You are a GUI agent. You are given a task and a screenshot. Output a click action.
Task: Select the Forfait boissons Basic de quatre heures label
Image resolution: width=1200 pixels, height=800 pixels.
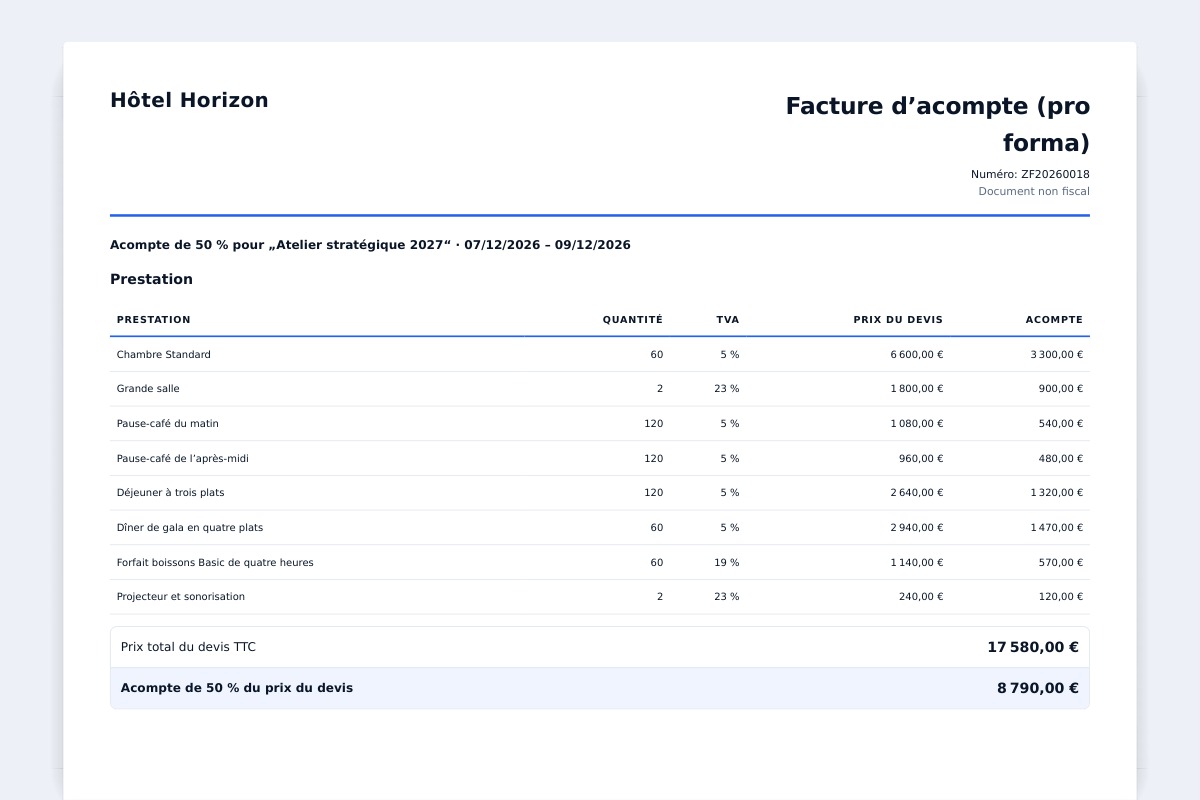click(x=215, y=562)
